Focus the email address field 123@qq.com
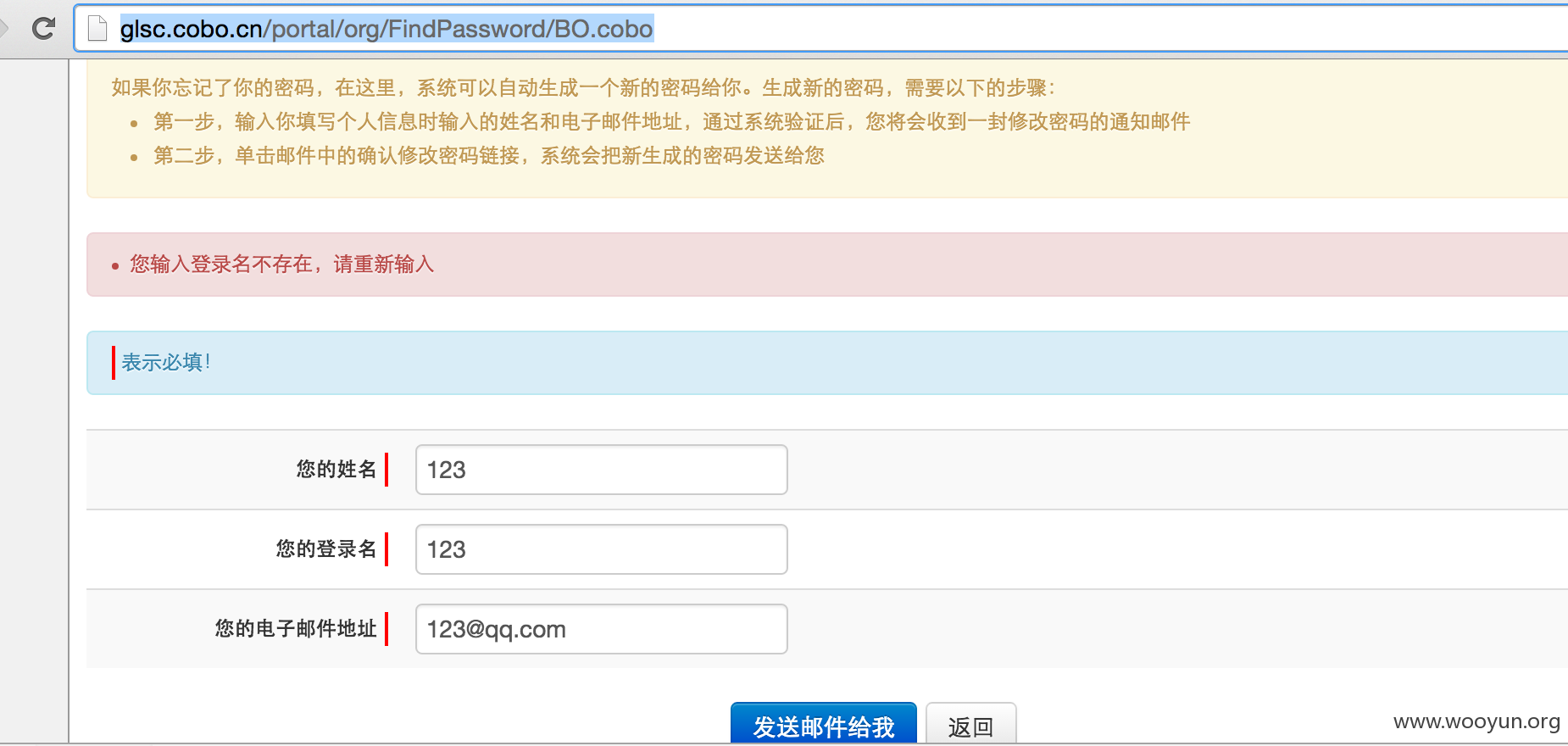This screenshot has width=1568, height=746. point(601,629)
